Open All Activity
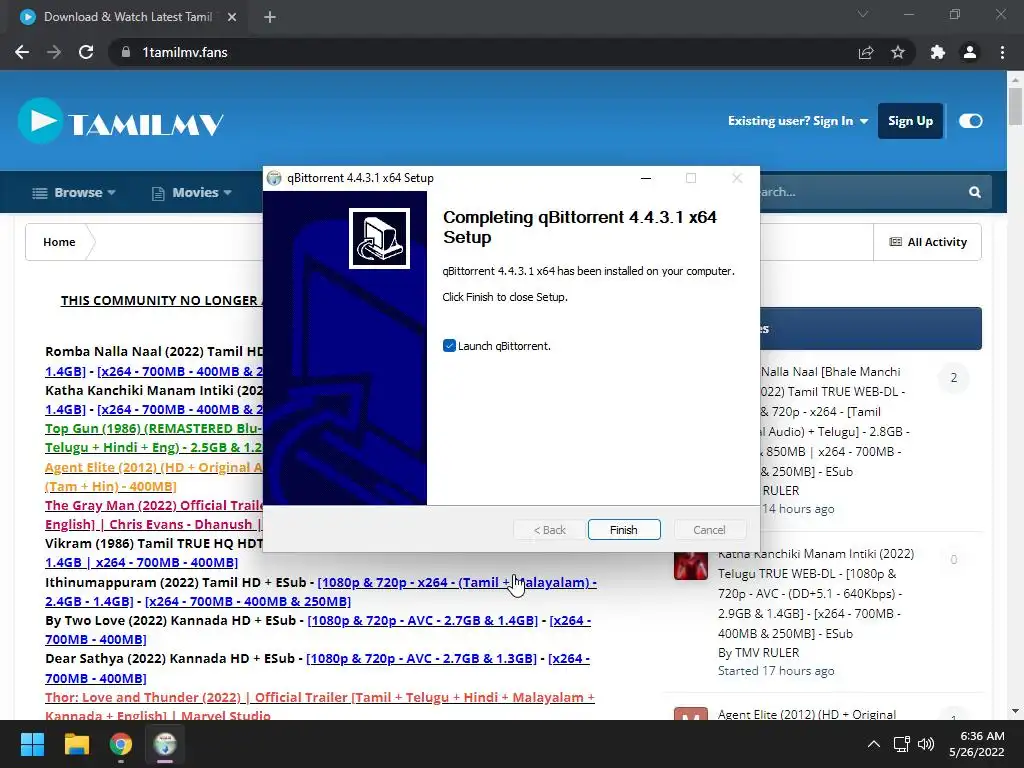This screenshot has height=768, width=1024. coord(927,242)
